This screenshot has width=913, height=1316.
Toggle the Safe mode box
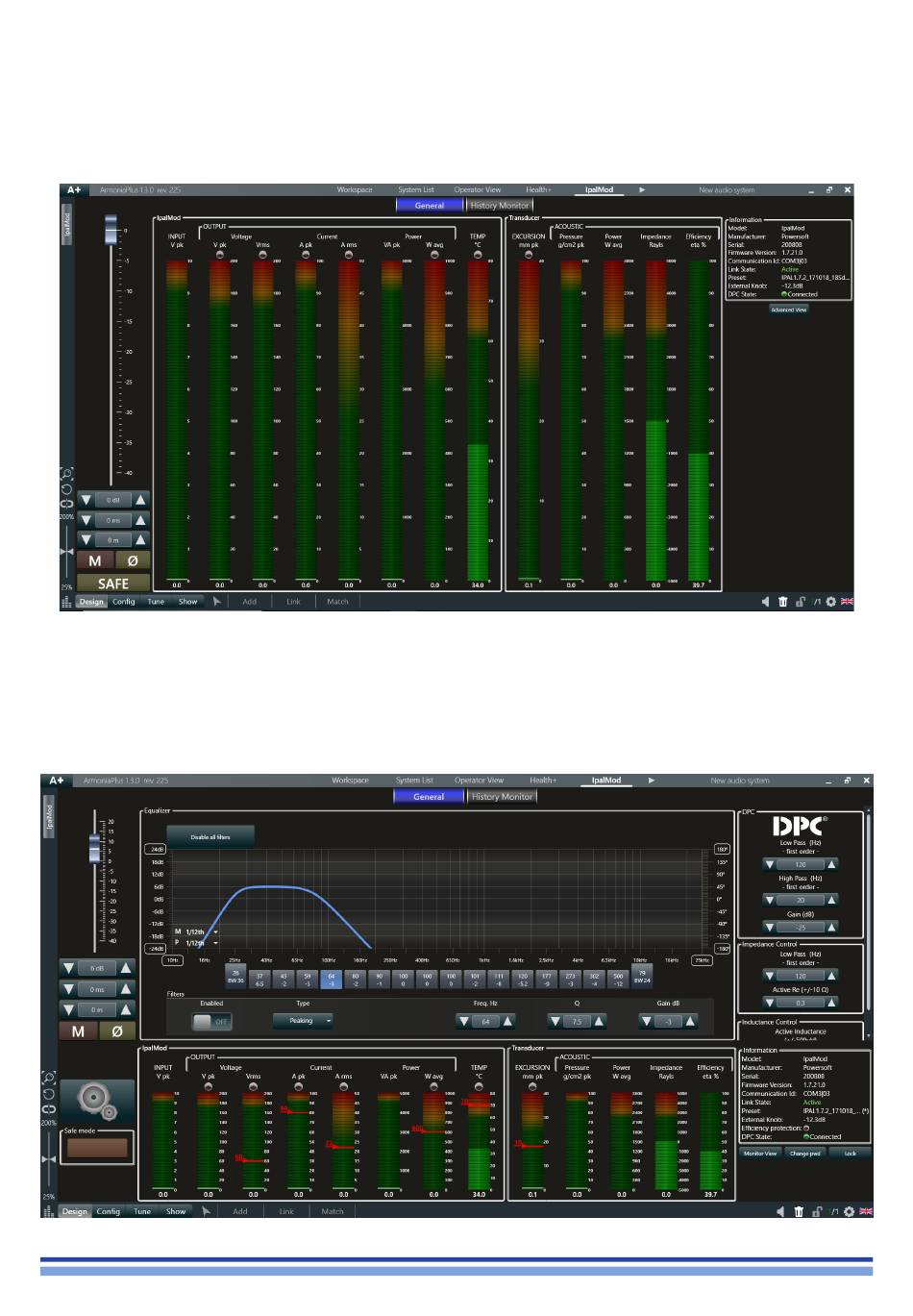point(96,1148)
